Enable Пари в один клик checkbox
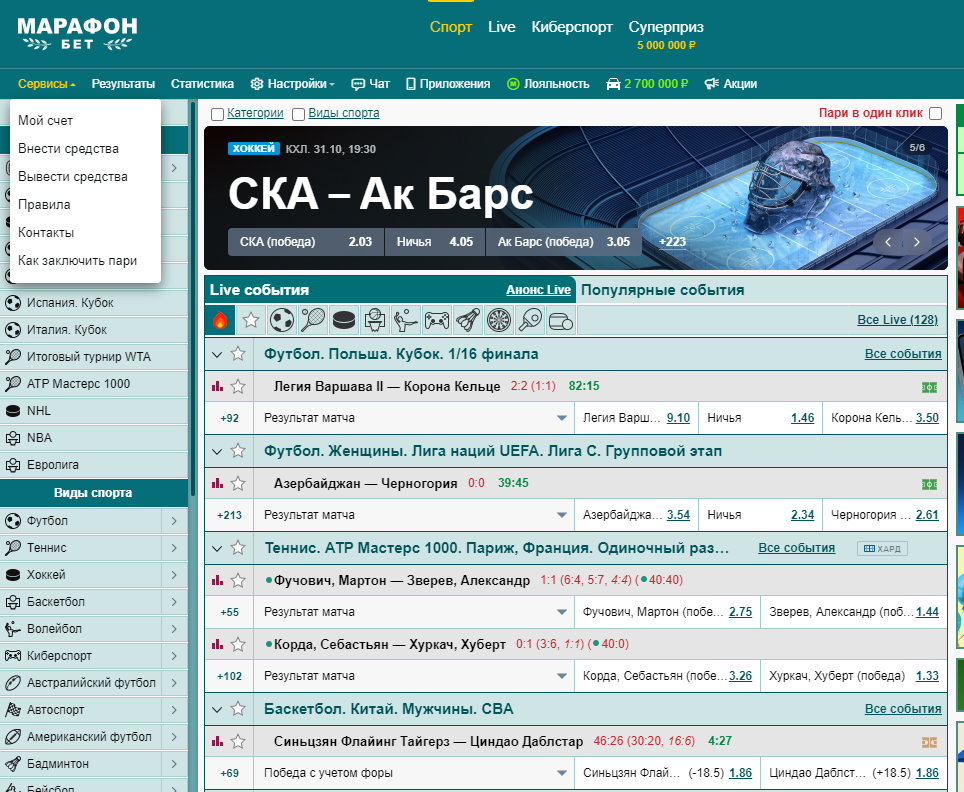 point(935,114)
